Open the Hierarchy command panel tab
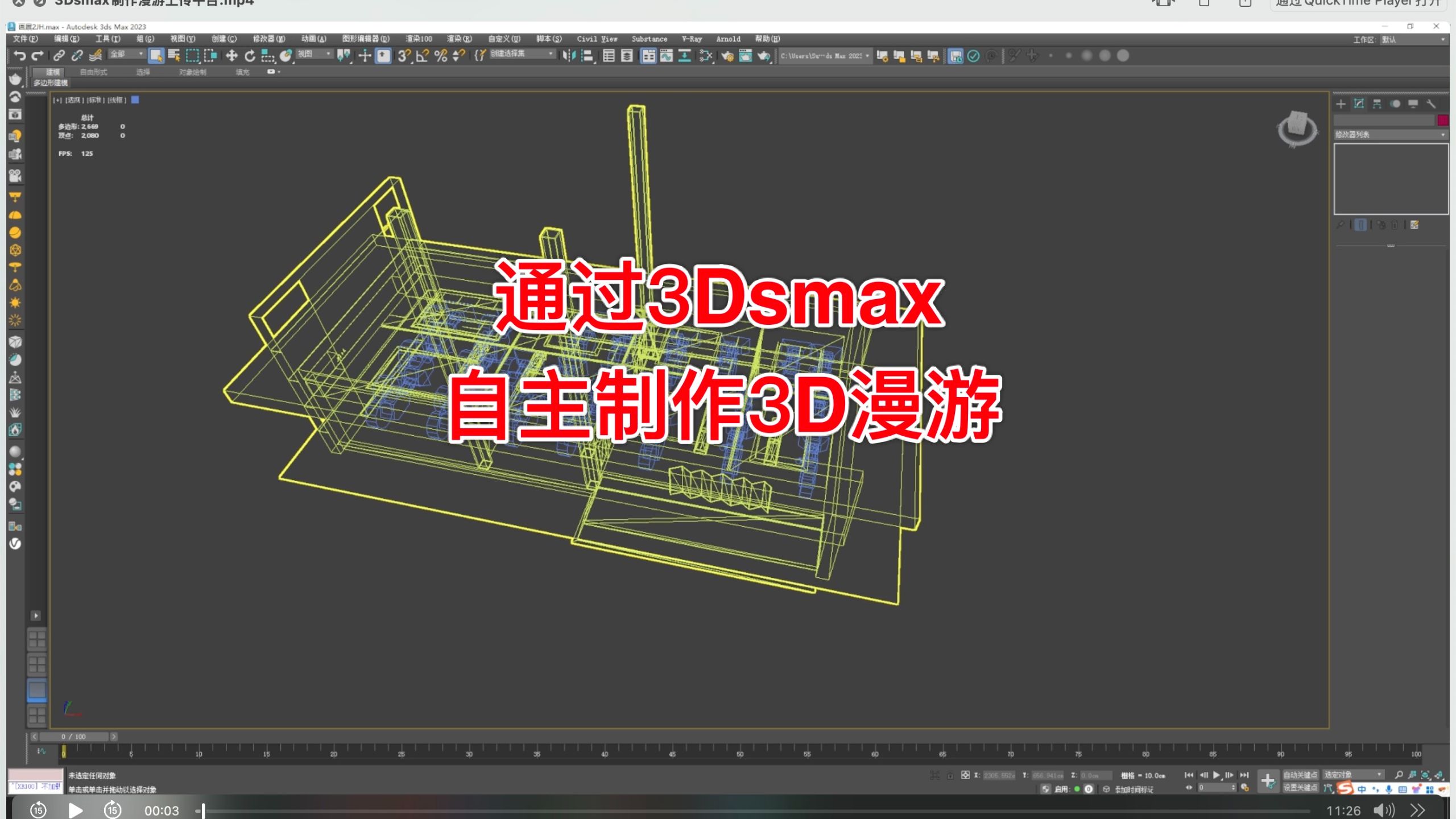This screenshot has height=819, width=1456. [x=1377, y=104]
